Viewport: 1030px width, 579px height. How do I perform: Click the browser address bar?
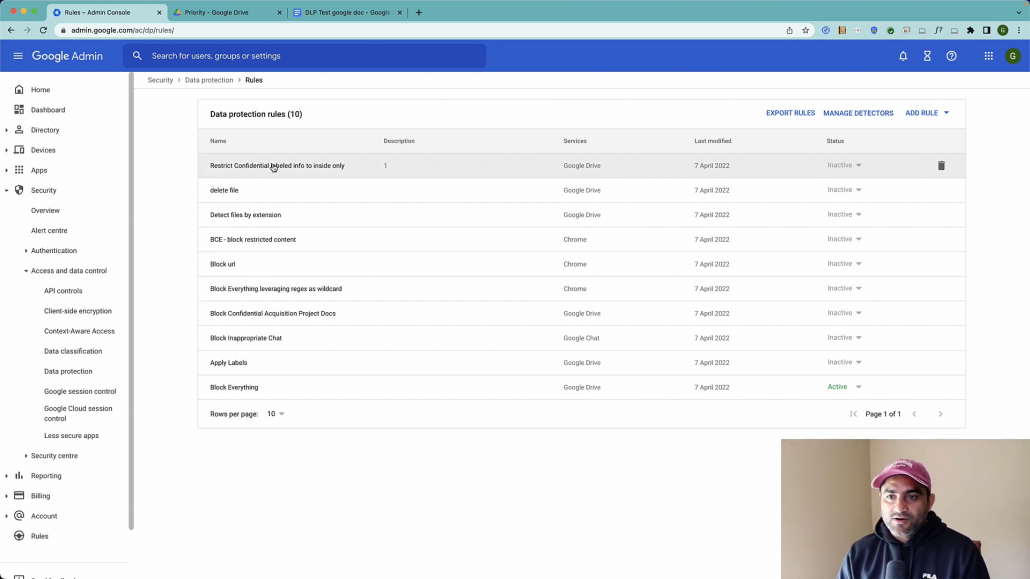[420, 30]
